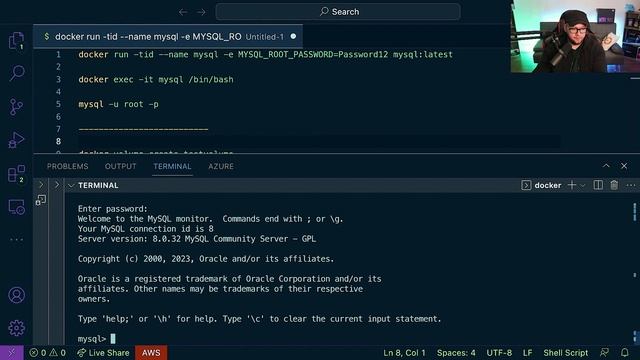The image size is (640, 360).
Task: Collapse the TERMINAL section chevron
Action: (71, 186)
